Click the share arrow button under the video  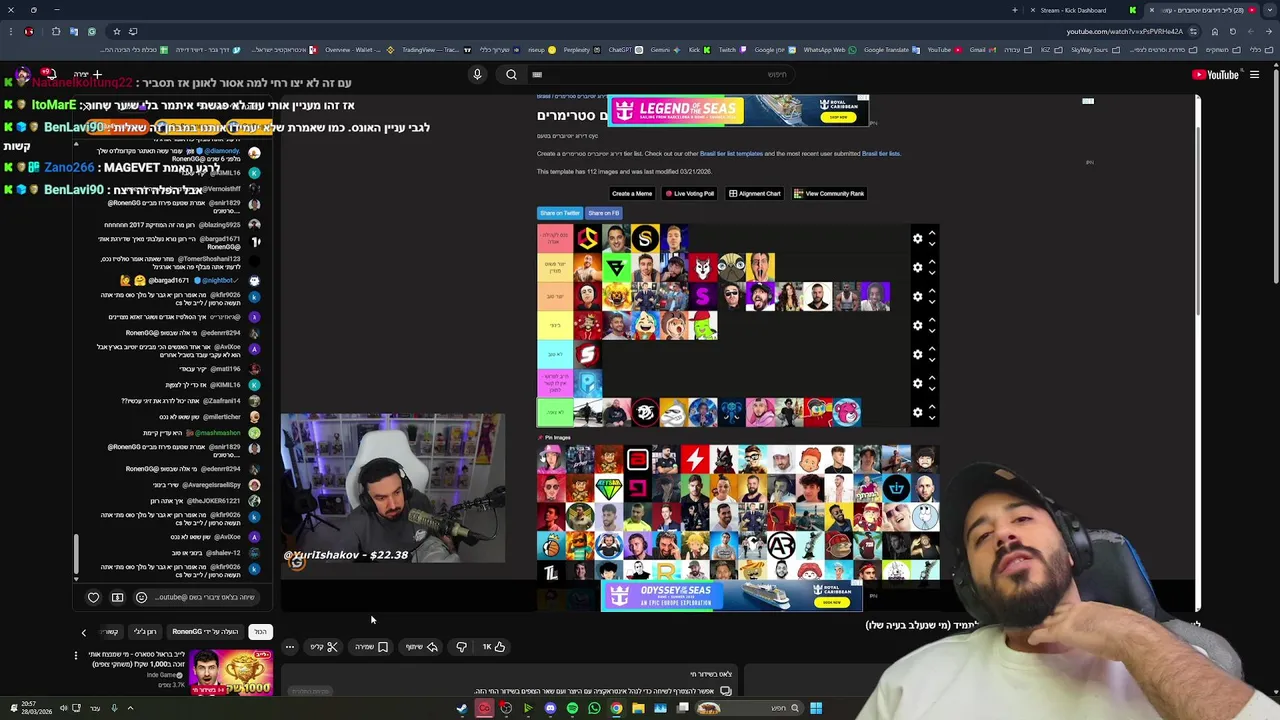[422, 647]
